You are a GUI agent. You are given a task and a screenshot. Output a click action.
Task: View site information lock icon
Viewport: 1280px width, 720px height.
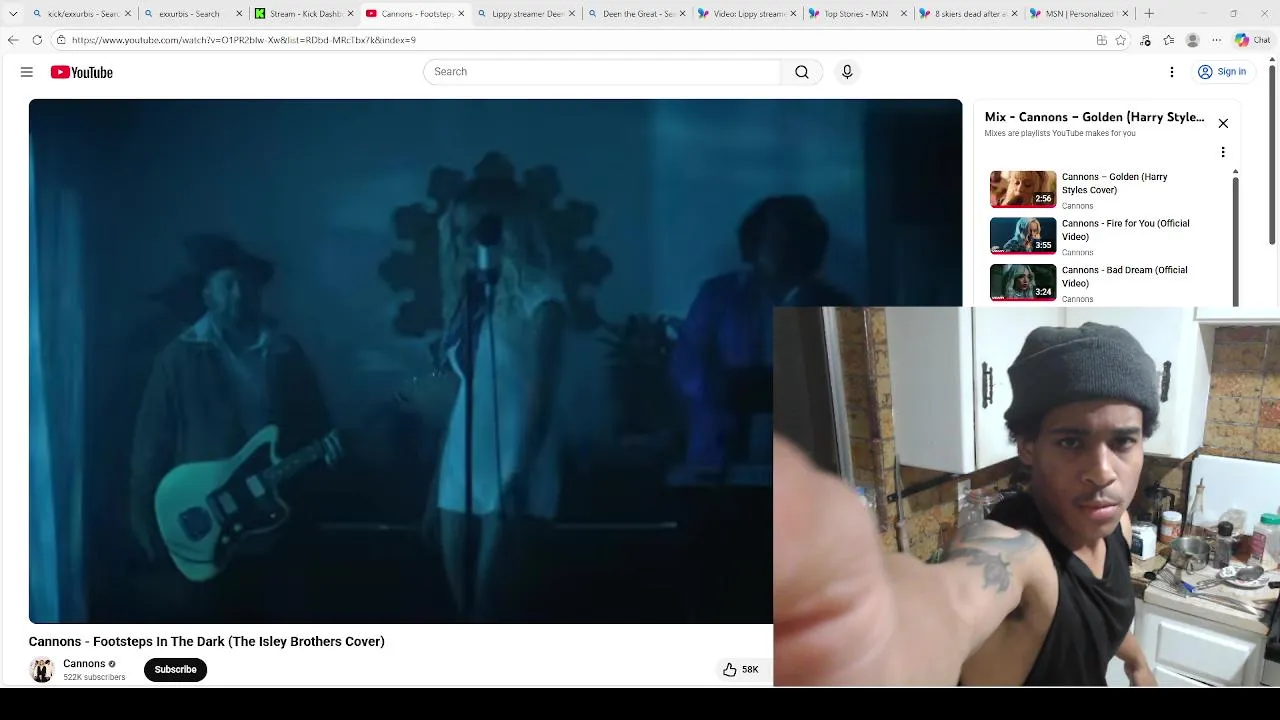(61, 40)
